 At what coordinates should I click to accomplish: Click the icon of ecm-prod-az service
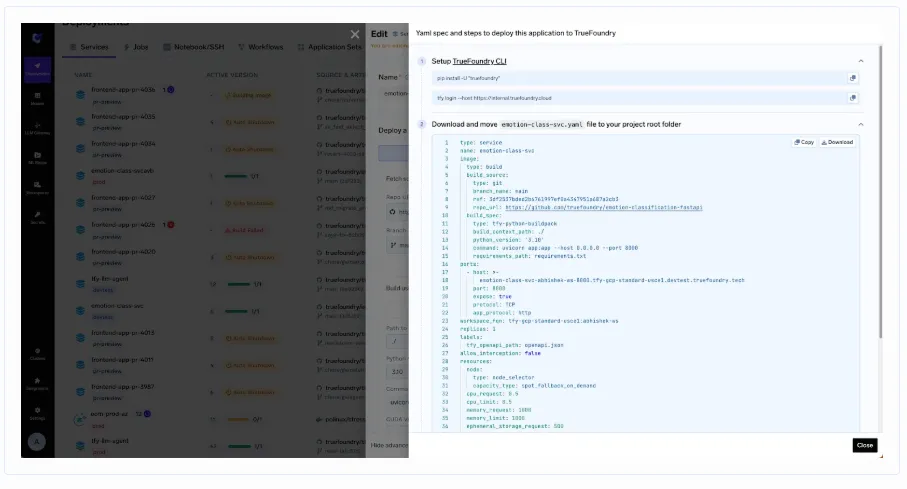[80, 420]
